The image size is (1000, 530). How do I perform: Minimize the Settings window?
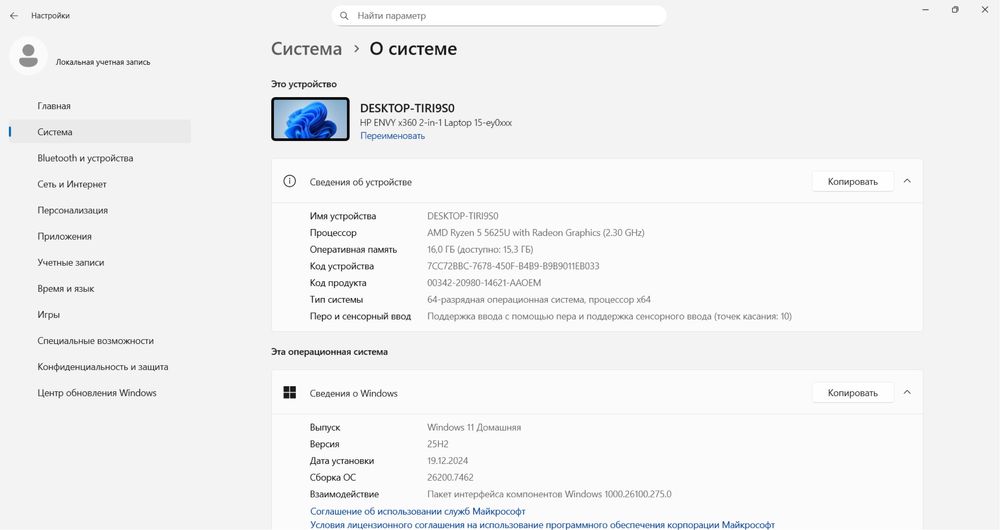coord(925,10)
